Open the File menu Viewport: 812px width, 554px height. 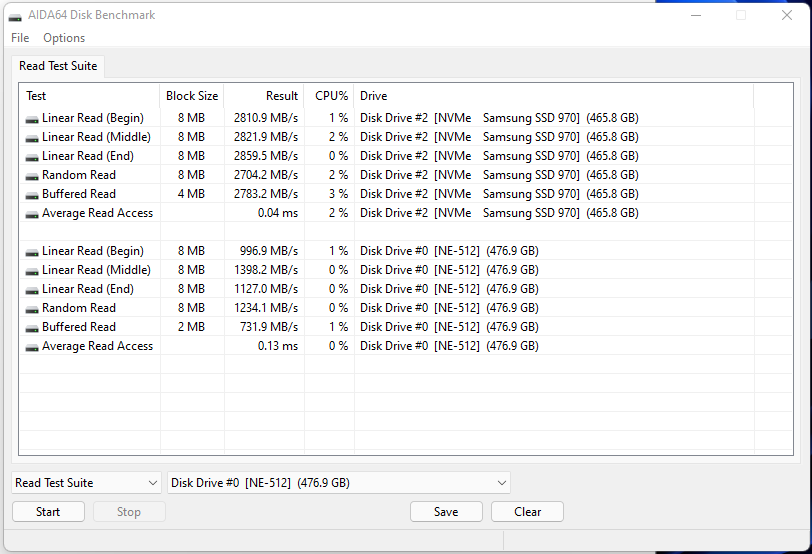(20, 38)
